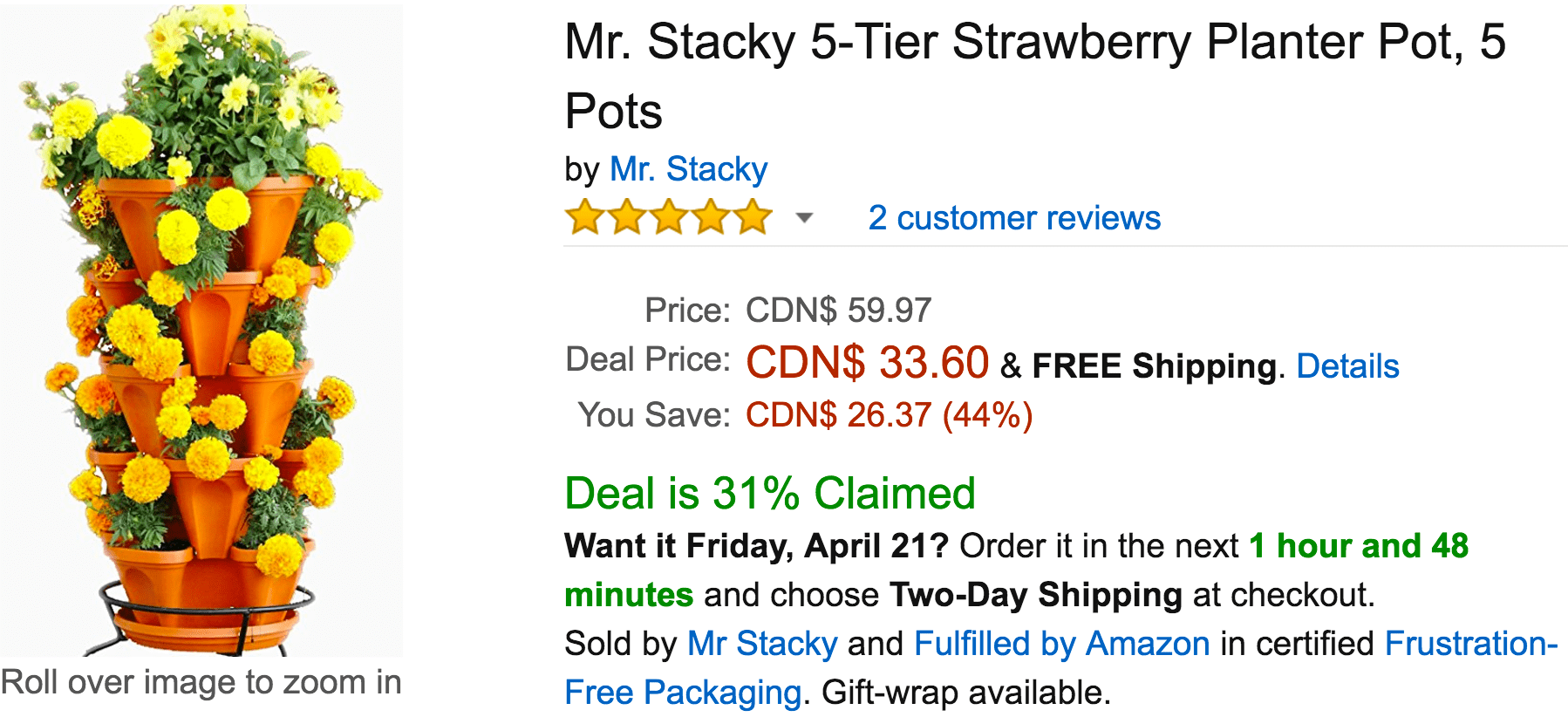The image size is (1568, 717).
Task: Open the Mr Stacky seller link after "Sold by"
Action: click(x=762, y=644)
